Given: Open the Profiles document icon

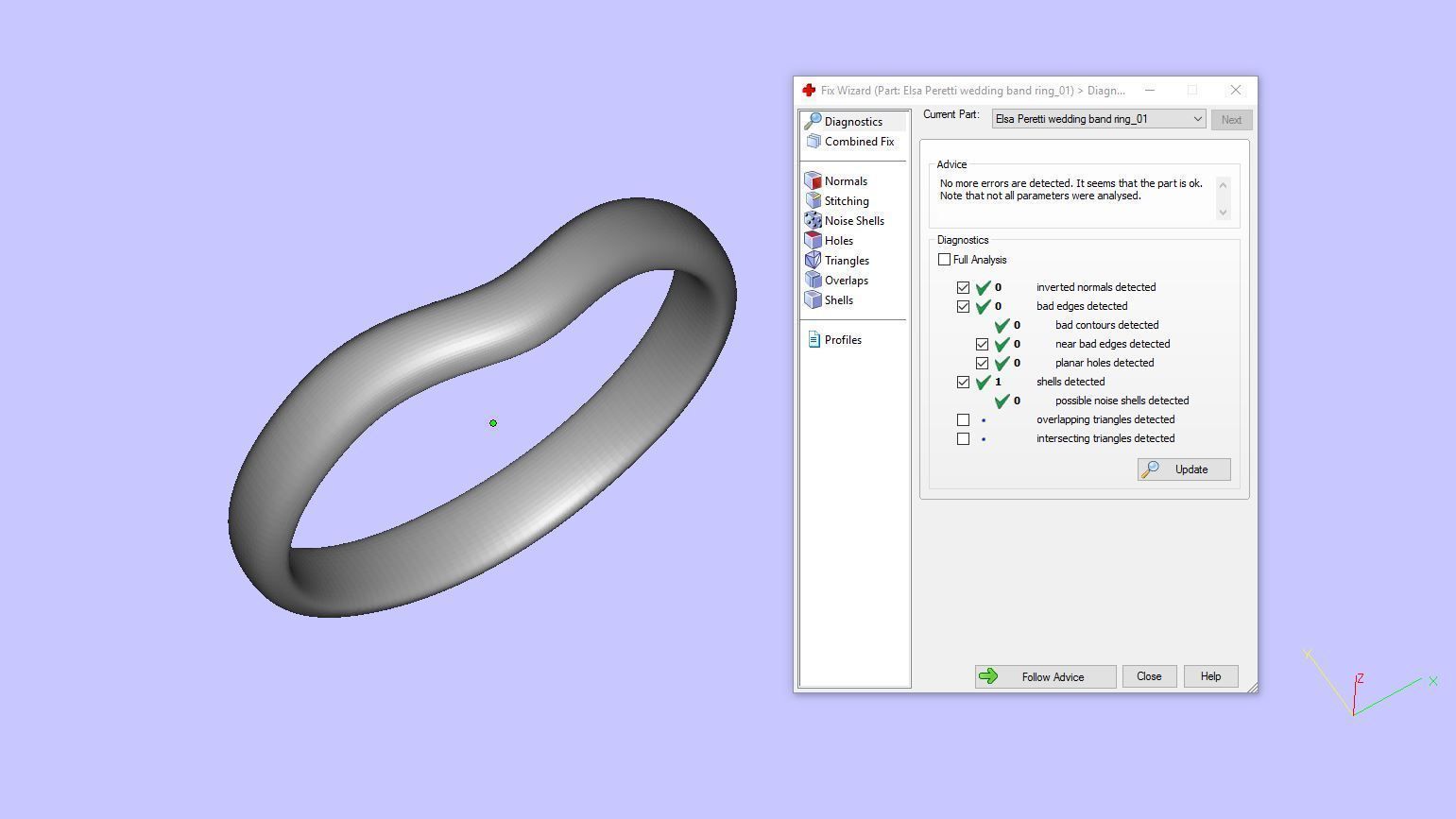Looking at the screenshot, I should coord(814,339).
